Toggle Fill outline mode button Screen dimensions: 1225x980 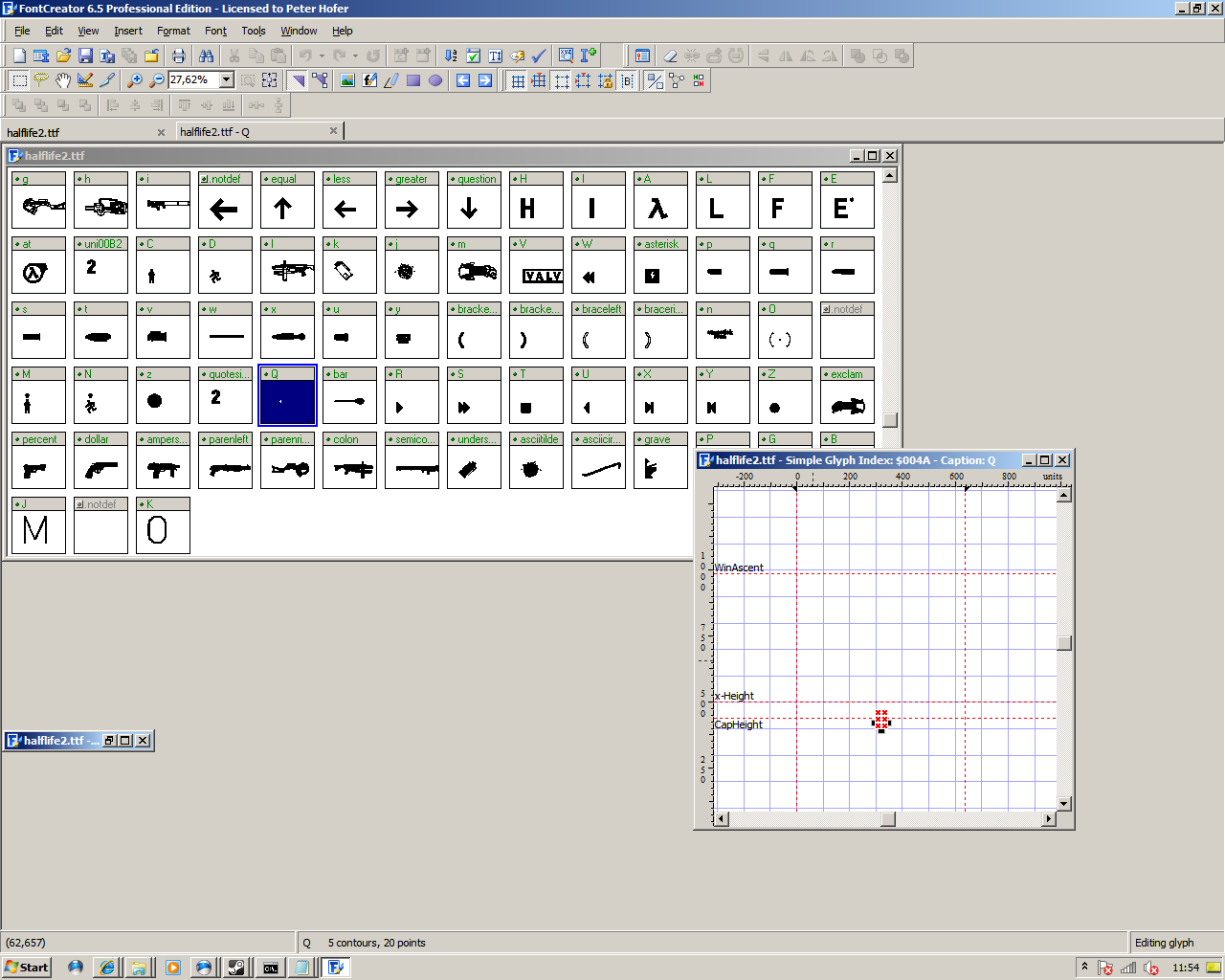click(x=655, y=80)
